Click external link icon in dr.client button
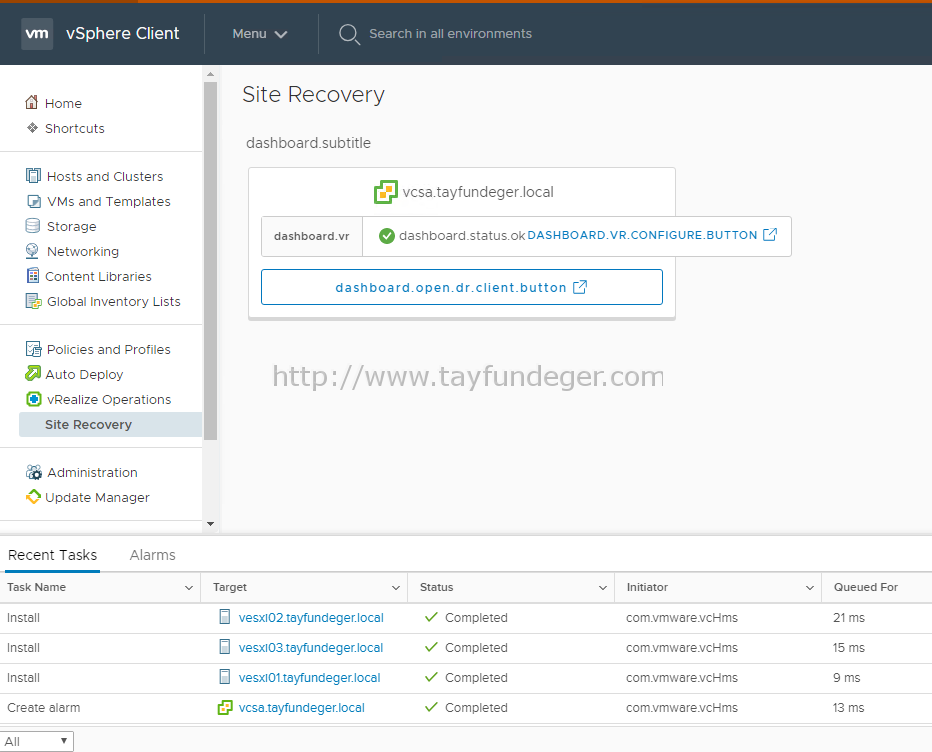The height and width of the screenshot is (752, 932). (x=580, y=287)
